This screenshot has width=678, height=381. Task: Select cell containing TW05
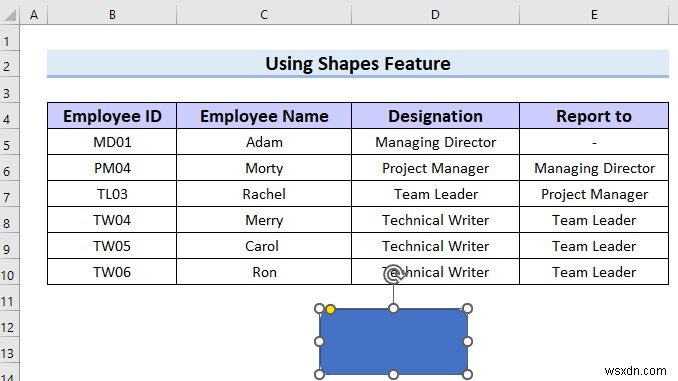coord(112,246)
